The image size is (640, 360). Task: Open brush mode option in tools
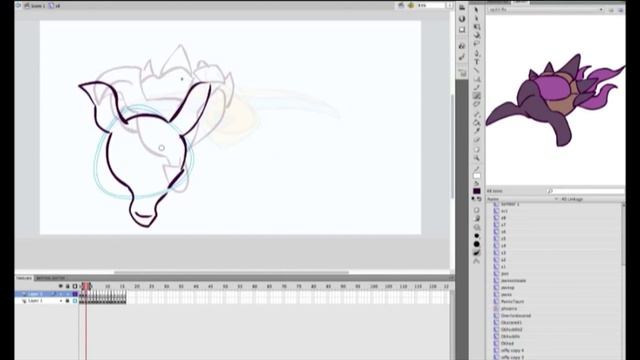(x=477, y=227)
